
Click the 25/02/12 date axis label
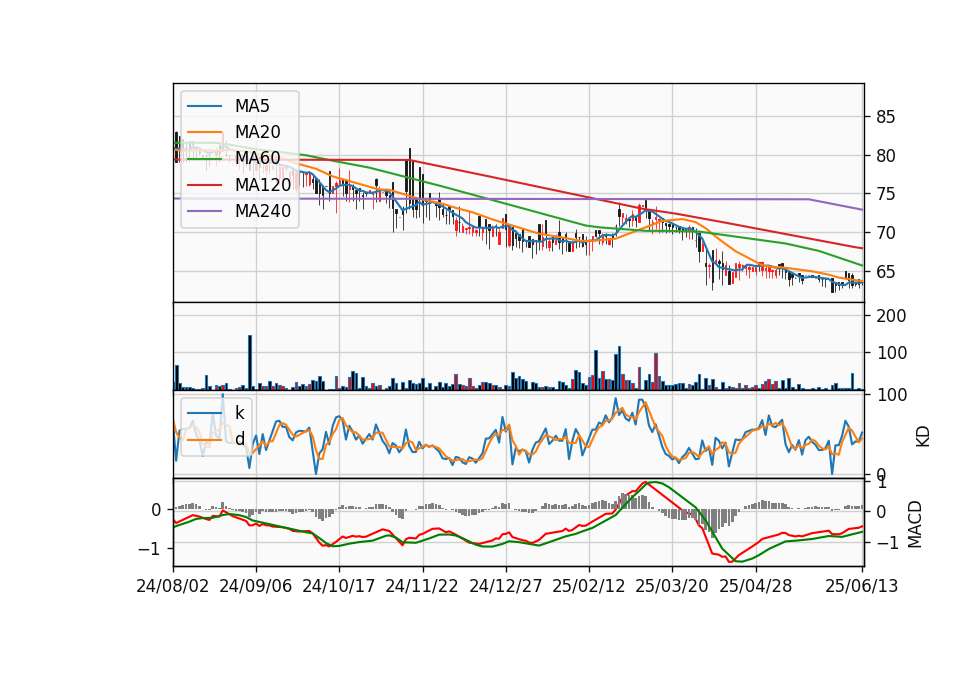(589, 586)
